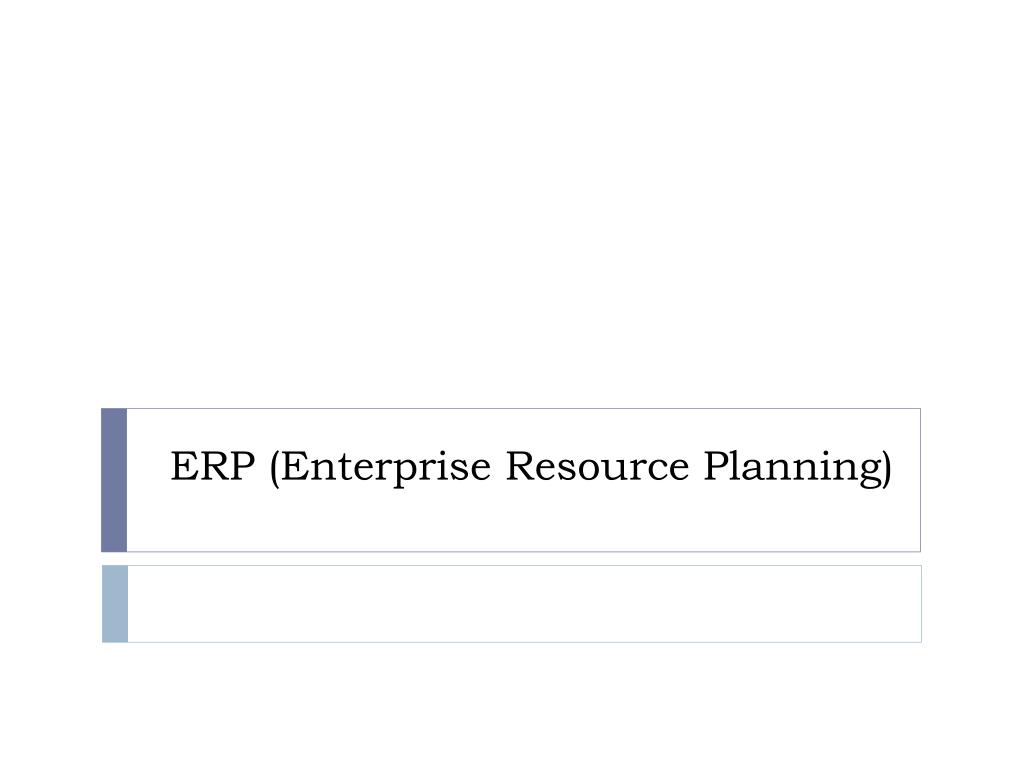1024x768 pixels.
Task: Click the top border of the title box
Action: pyautogui.click(x=524, y=409)
